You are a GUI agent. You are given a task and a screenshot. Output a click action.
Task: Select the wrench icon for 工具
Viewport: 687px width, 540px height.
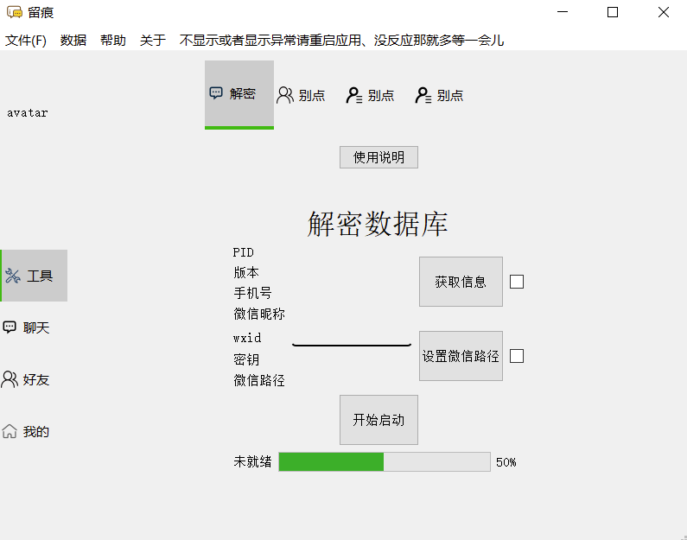pyautogui.click(x=13, y=277)
